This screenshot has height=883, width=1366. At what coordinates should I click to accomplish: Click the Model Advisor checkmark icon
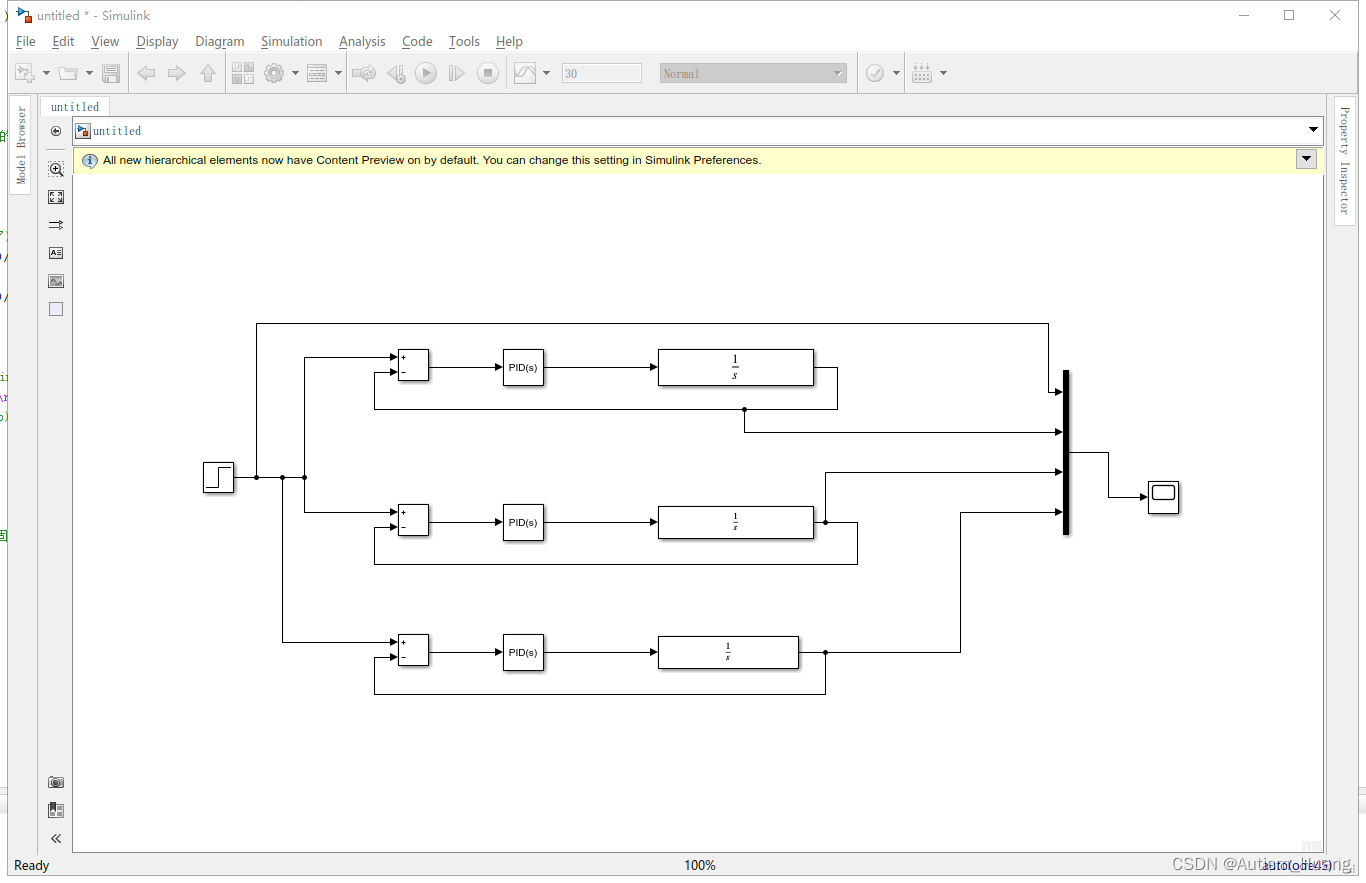click(x=875, y=73)
